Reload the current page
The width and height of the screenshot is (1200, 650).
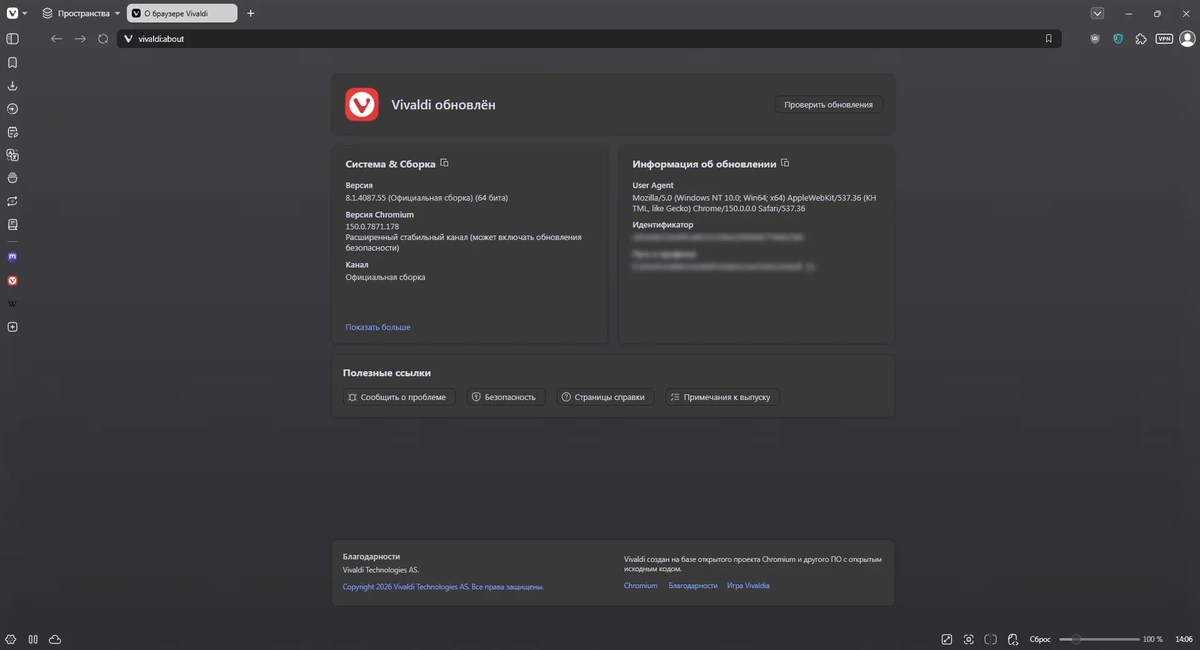point(103,39)
